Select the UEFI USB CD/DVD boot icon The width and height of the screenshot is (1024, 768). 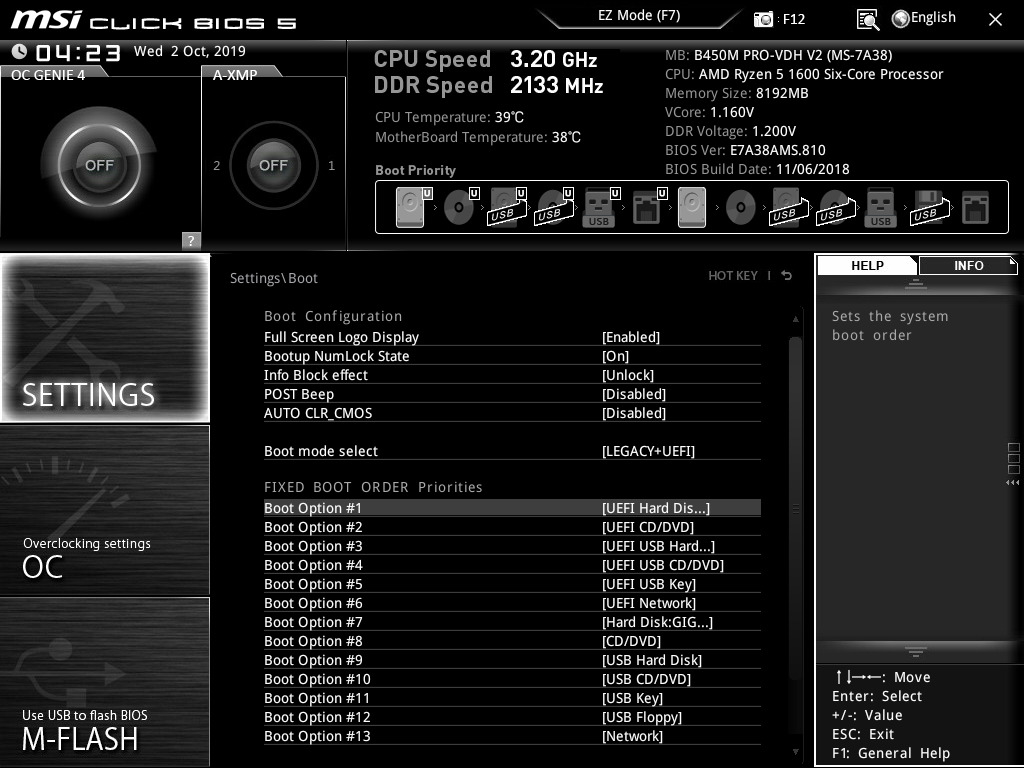554,207
